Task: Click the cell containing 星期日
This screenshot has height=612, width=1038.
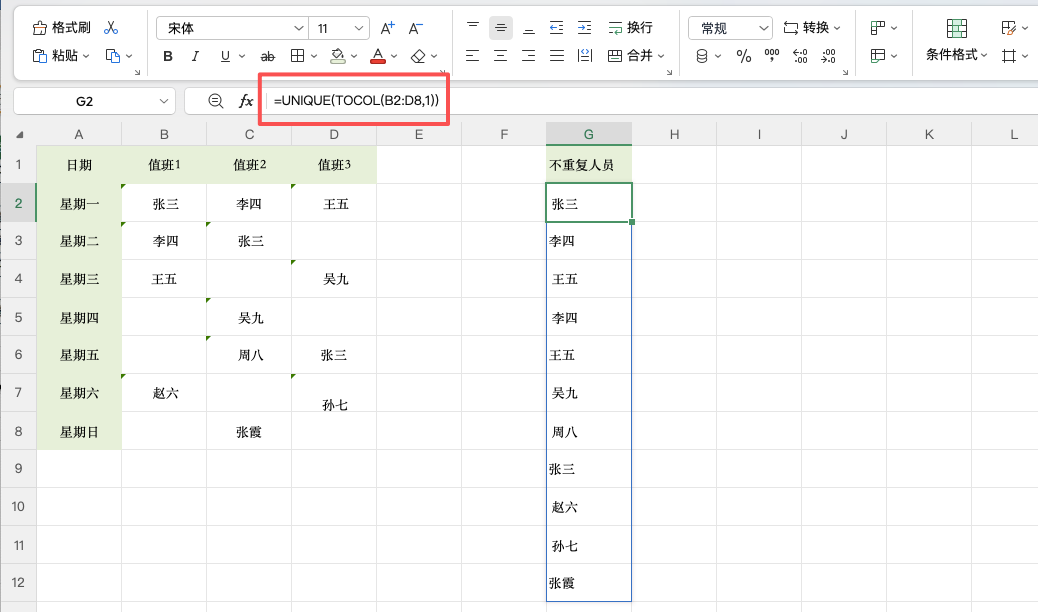Action: [79, 432]
